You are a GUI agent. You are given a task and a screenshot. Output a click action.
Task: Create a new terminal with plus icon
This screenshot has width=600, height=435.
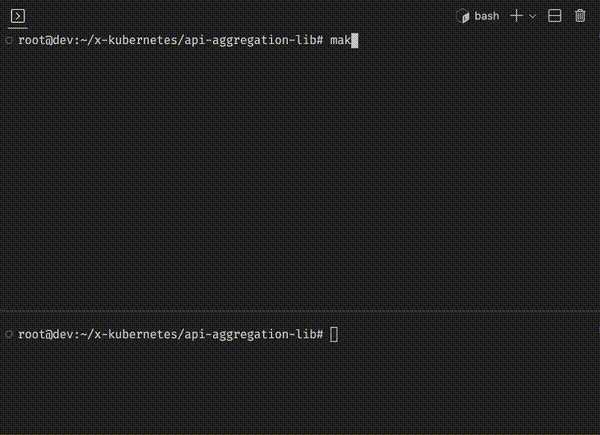[x=516, y=16]
